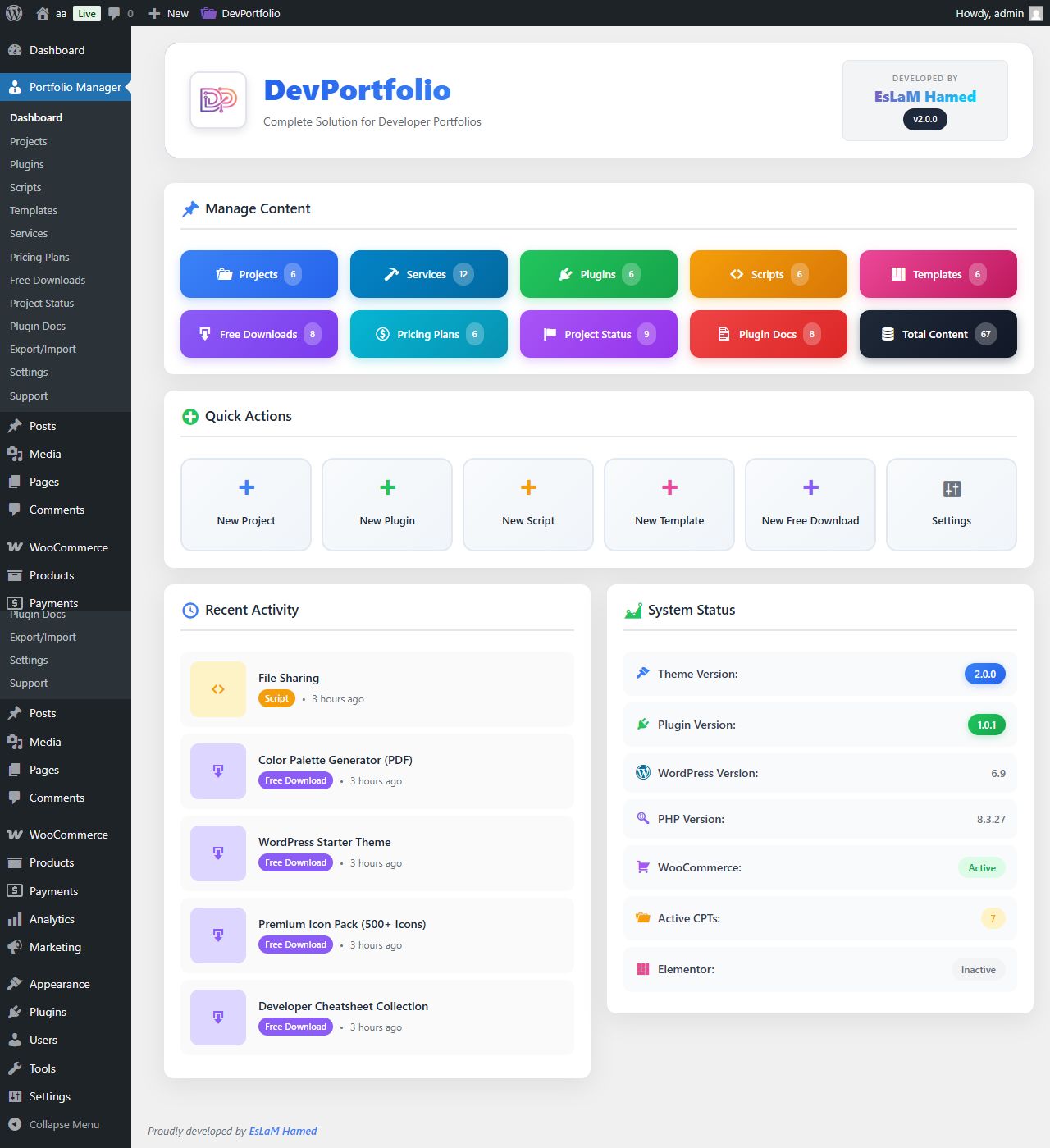
Task: Open the pink Templates card in Manage Content
Action: tap(938, 274)
